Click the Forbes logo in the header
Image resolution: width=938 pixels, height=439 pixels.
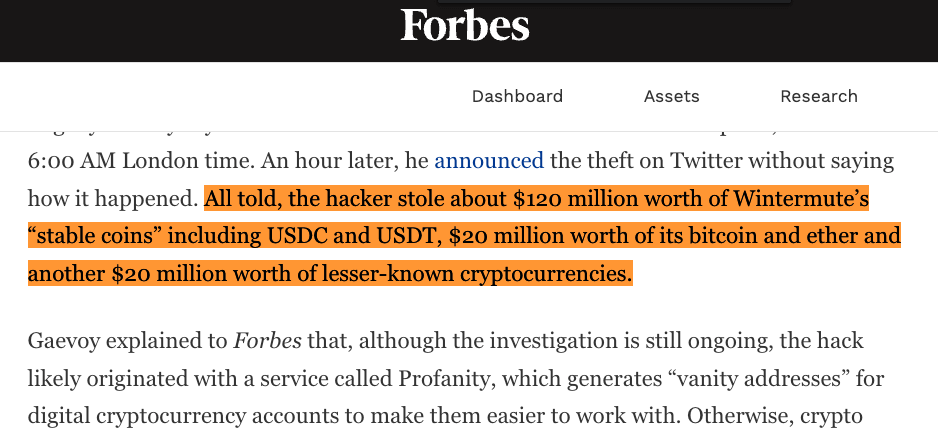[465, 27]
